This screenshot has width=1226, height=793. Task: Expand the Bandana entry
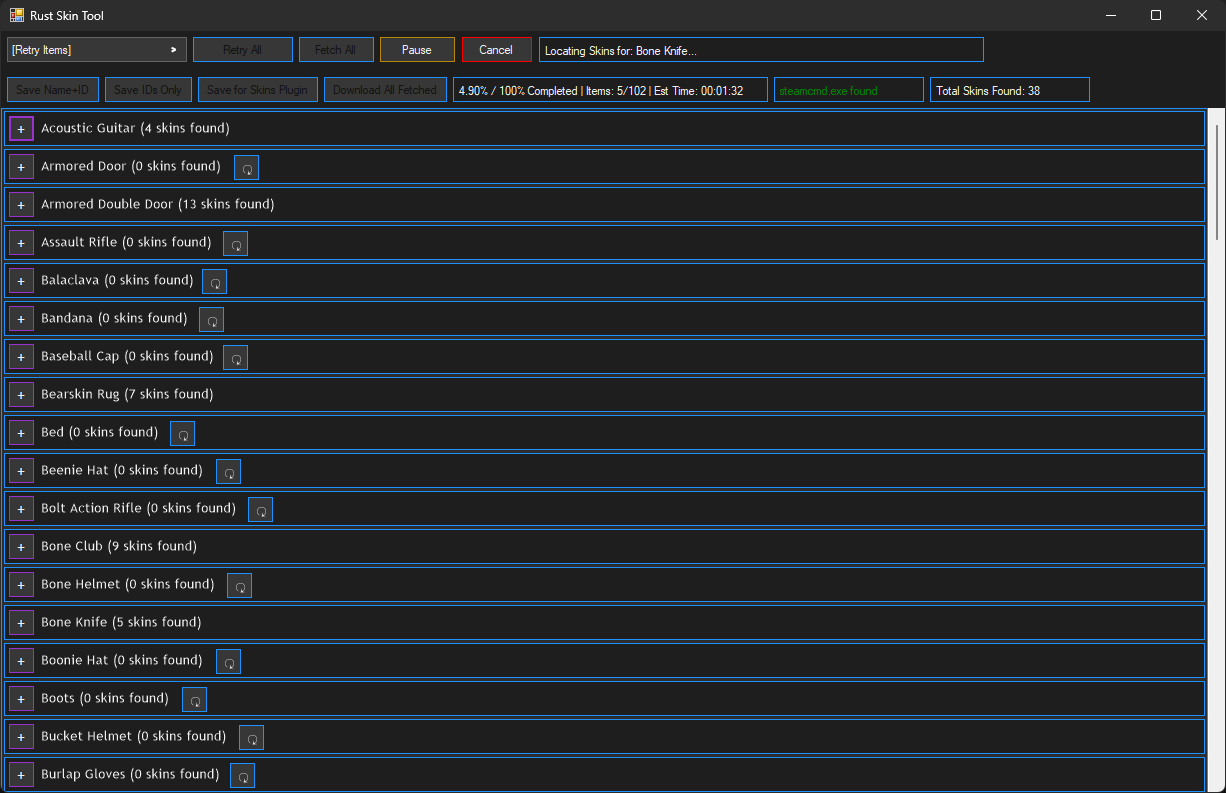(21, 319)
